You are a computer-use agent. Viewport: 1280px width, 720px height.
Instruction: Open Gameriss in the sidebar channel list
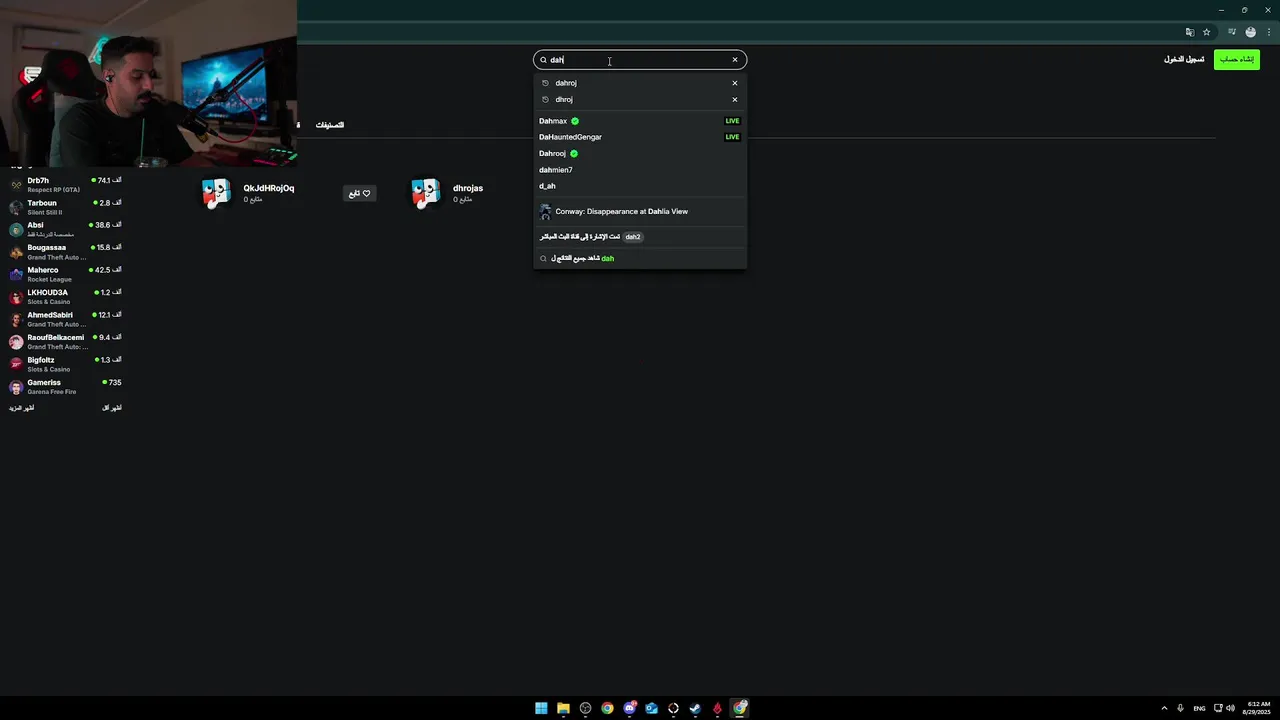65,387
